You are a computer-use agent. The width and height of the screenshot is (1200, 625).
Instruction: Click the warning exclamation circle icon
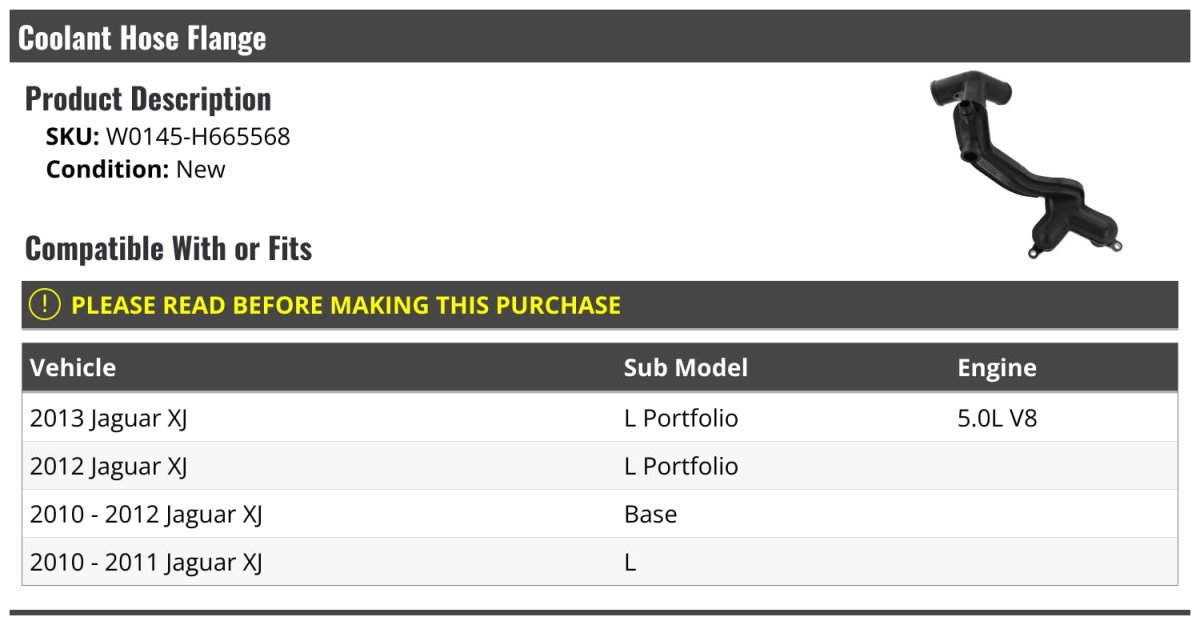tap(45, 305)
